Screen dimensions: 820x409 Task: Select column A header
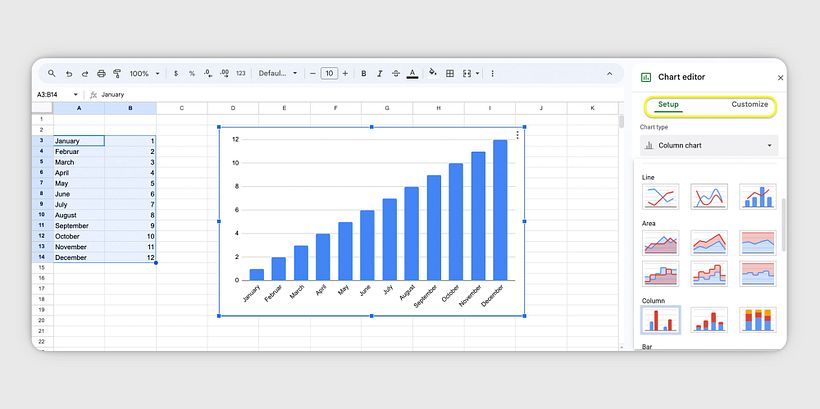[79, 108]
